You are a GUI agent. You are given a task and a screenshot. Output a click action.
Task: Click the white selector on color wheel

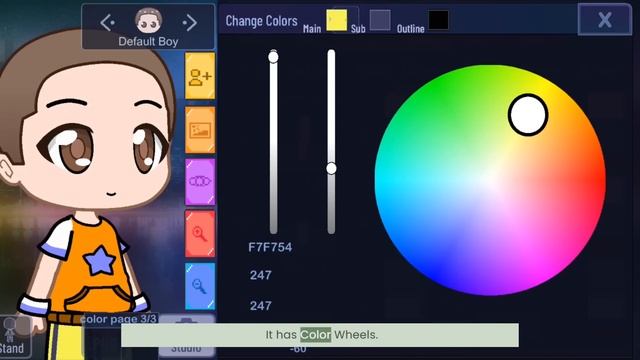528,115
